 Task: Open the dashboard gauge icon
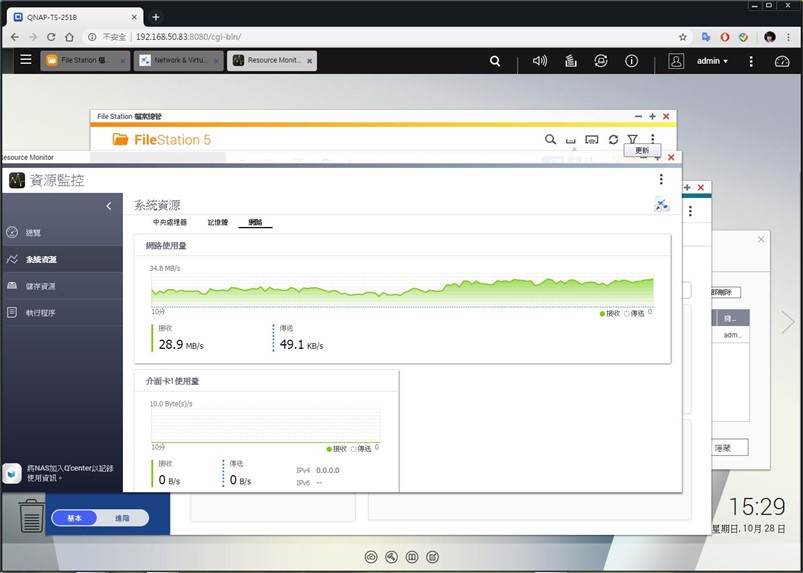(781, 61)
